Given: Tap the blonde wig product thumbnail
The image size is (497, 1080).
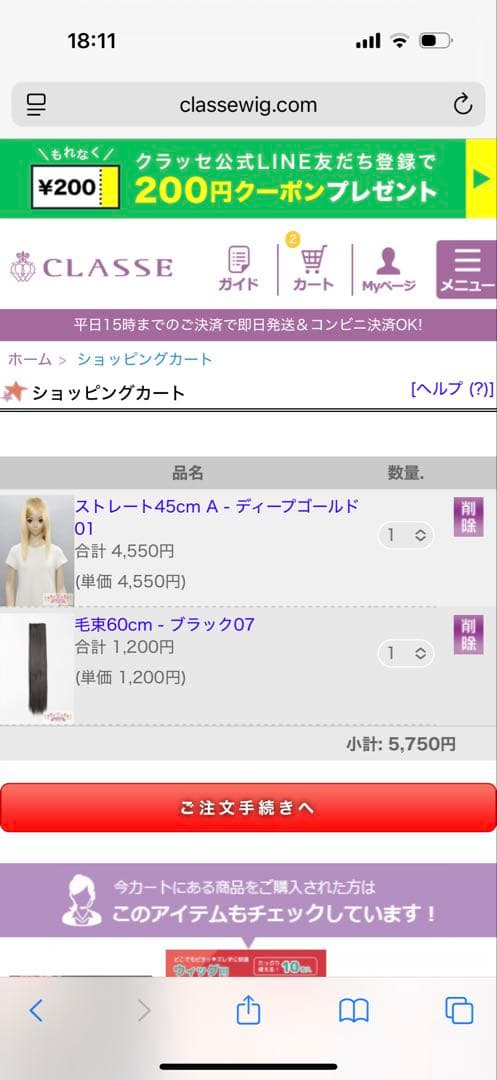Looking at the screenshot, I should point(36,550).
